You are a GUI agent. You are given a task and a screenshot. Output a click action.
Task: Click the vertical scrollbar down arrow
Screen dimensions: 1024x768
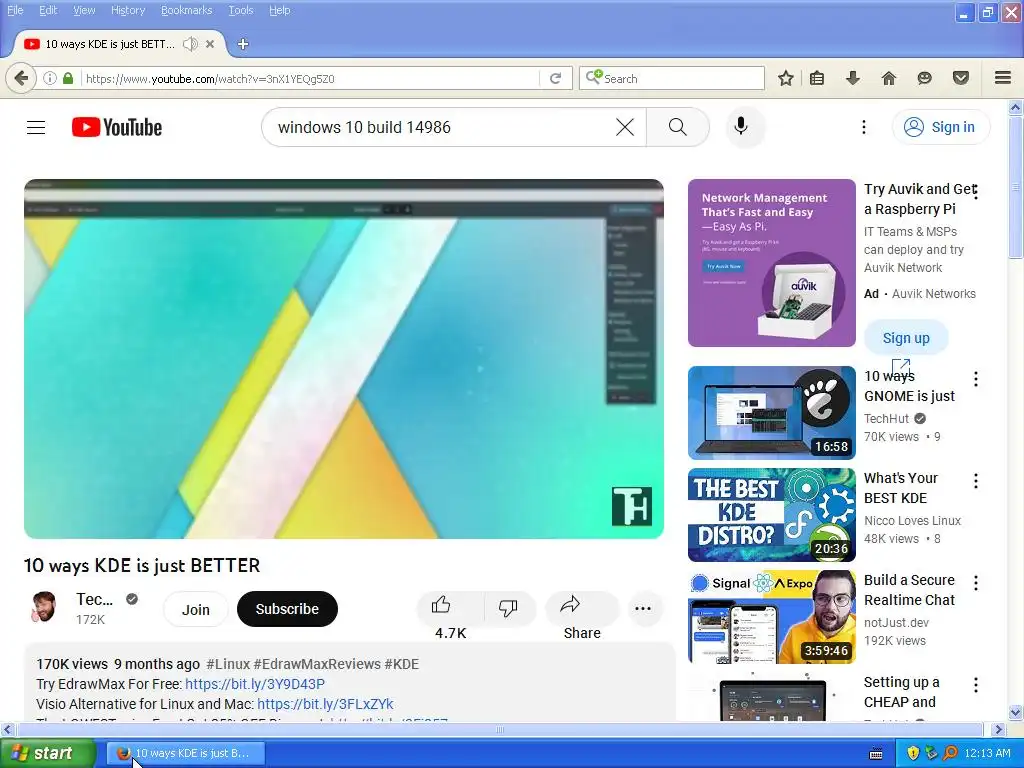point(1016,713)
